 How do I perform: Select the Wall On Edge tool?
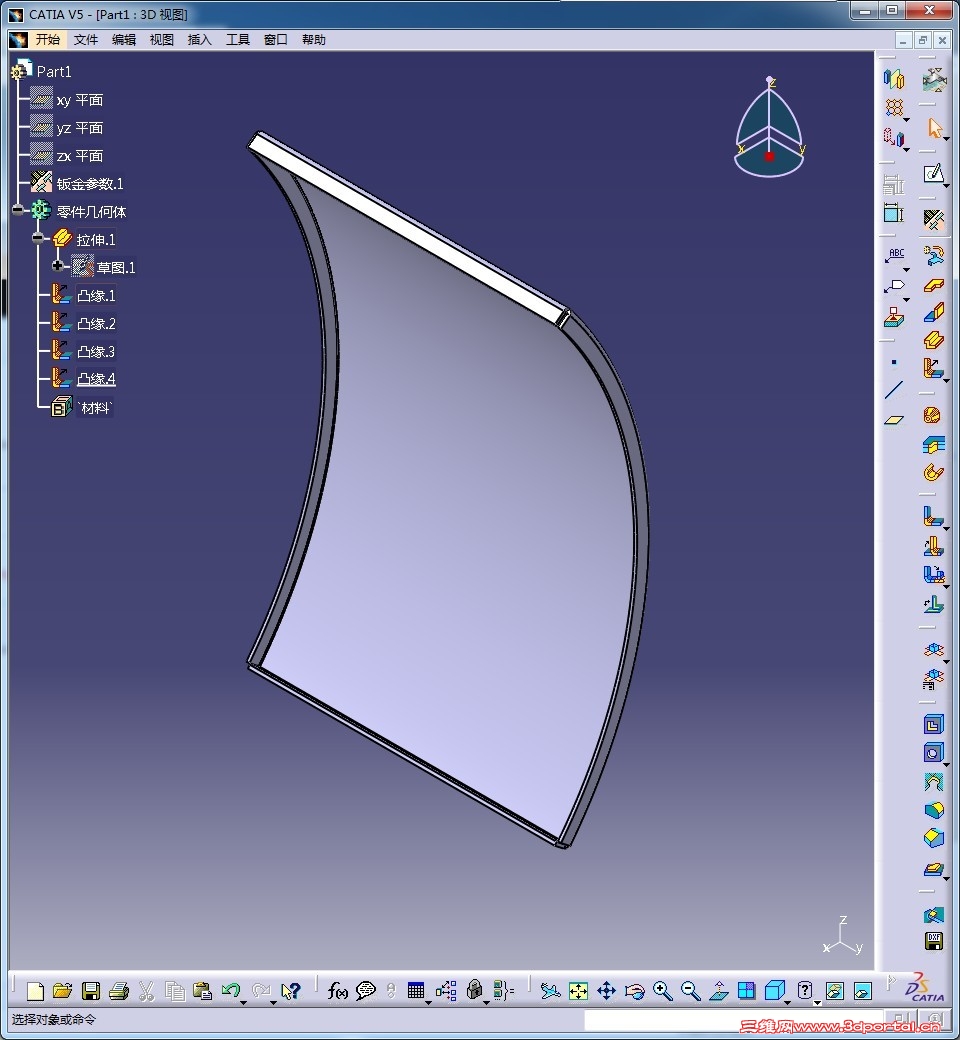pyautogui.click(x=933, y=312)
